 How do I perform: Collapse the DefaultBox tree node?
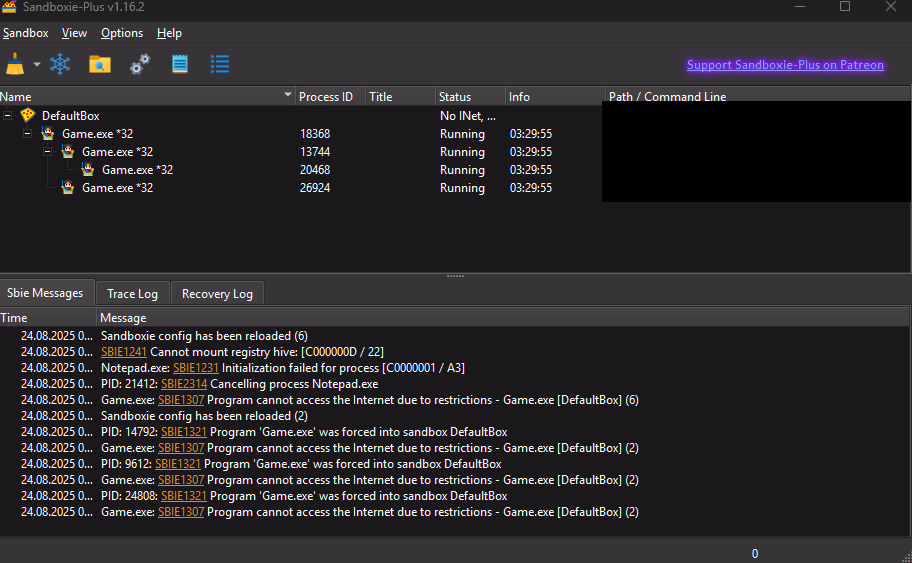8,116
